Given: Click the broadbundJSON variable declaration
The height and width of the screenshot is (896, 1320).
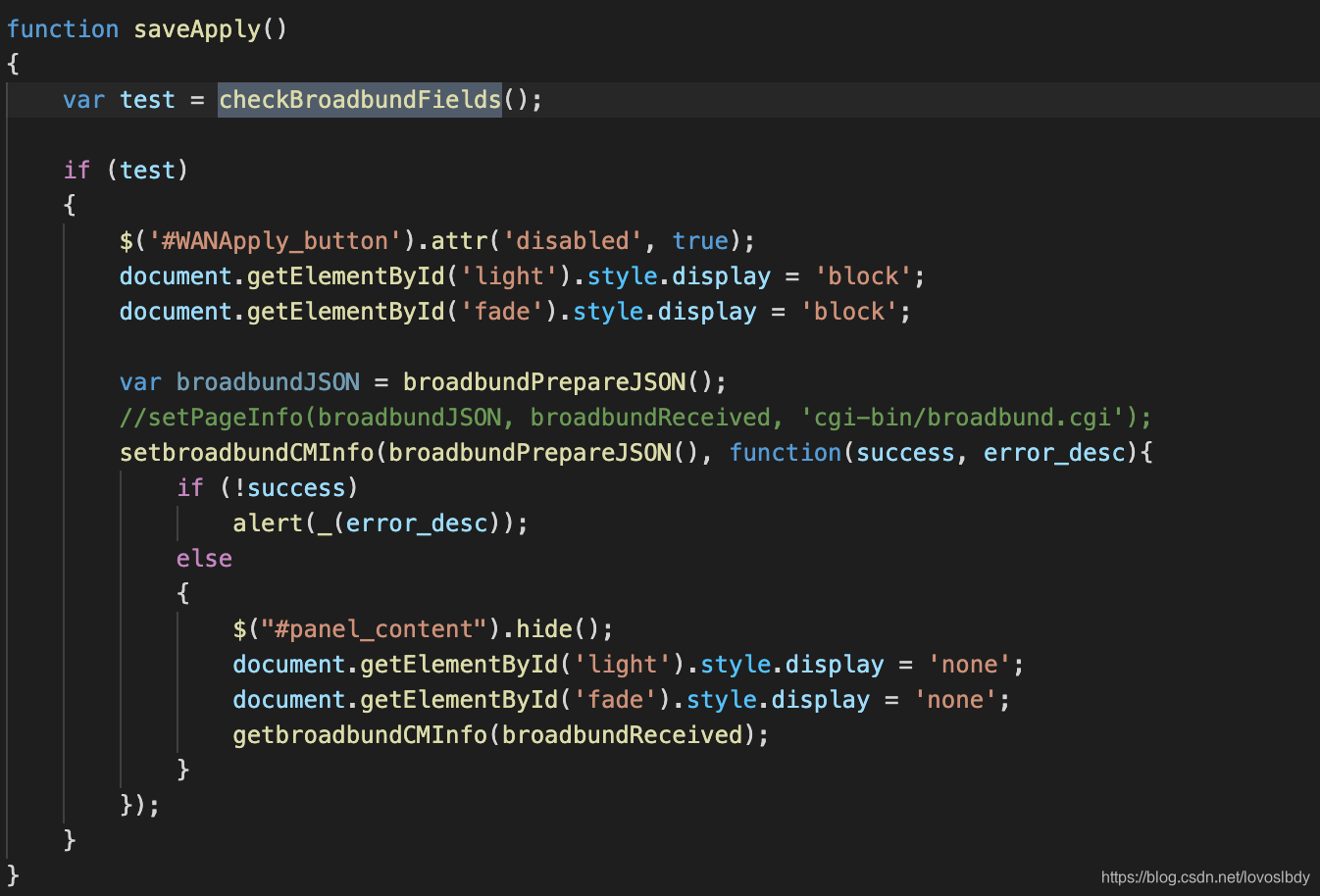Looking at the screenshot, I should (268, 382).
